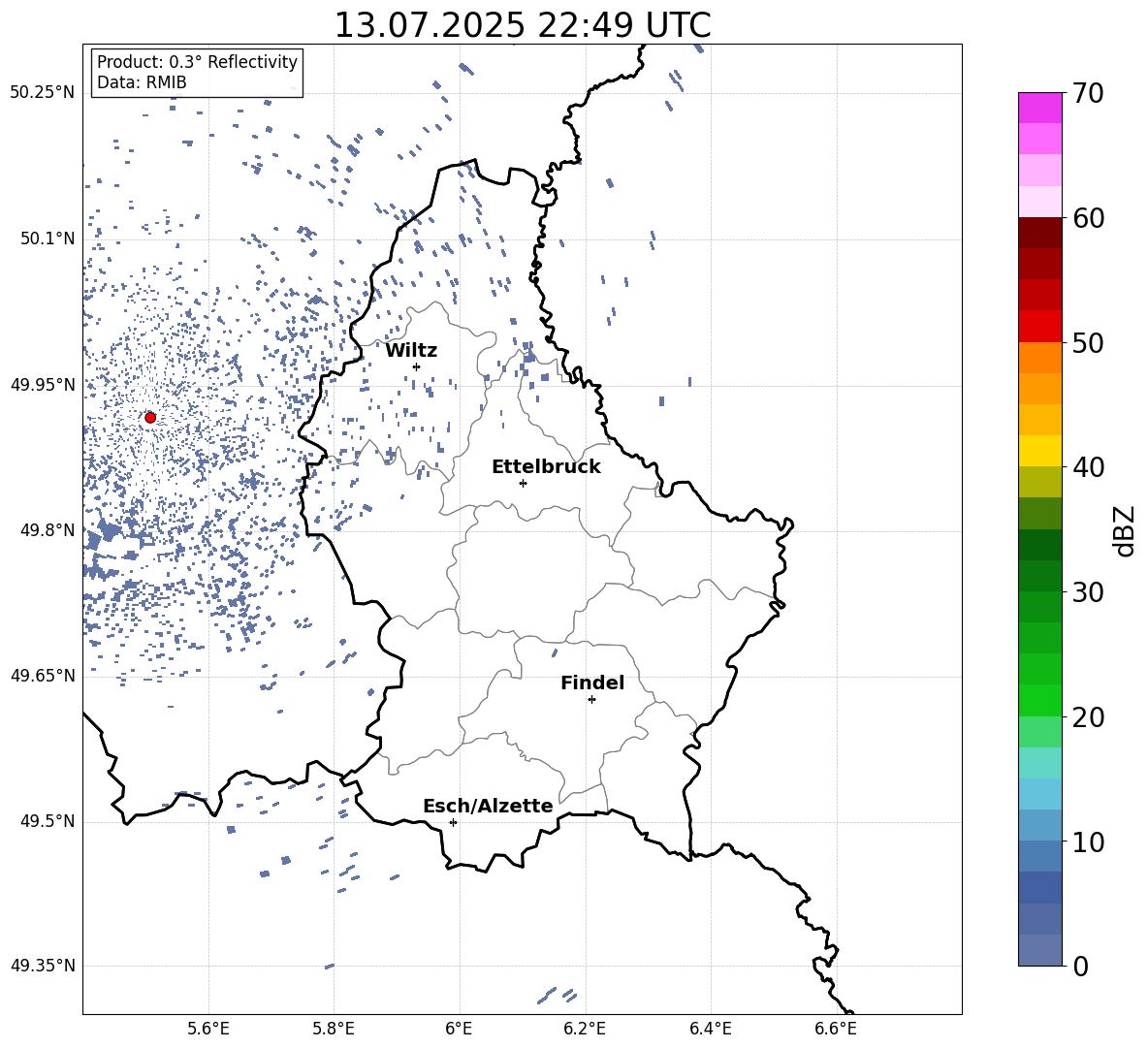Screen dimensions: 1148x1048
Task: Click the 5.8°E longitude label
Action: (334, 1029)
